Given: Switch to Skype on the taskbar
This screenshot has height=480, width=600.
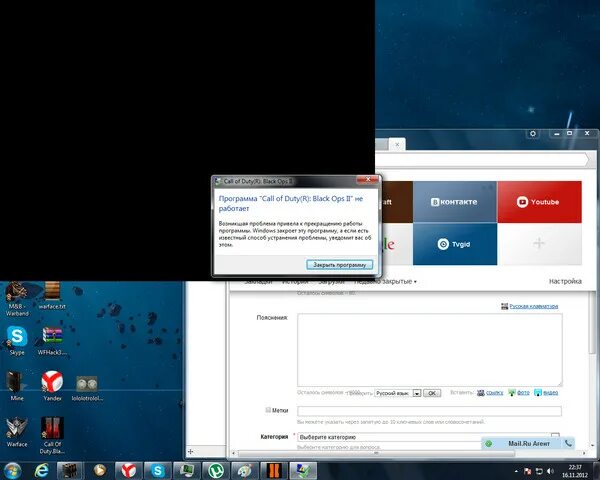Looking at the screenshot, I should [158, 471].
